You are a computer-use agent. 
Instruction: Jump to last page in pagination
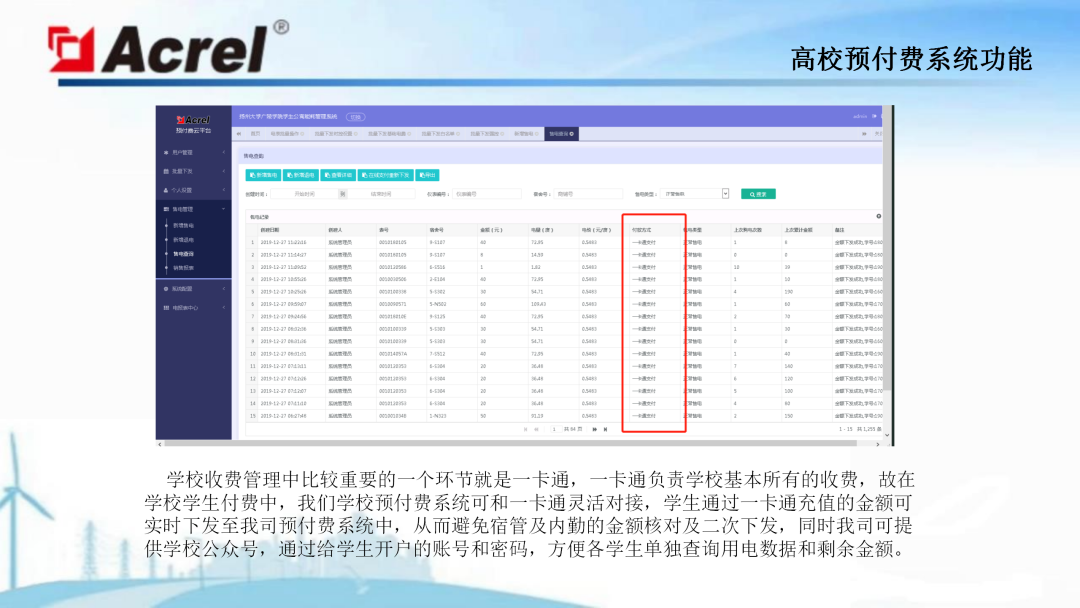[x=605, y=429]
